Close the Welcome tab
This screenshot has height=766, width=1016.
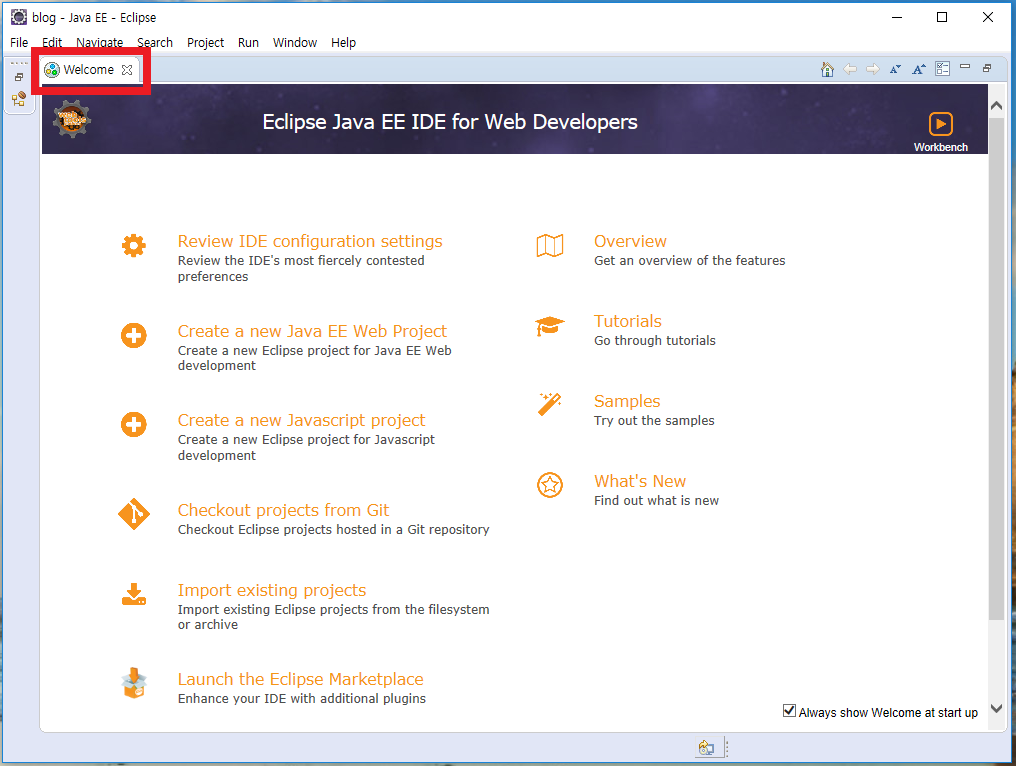point(127,70)
